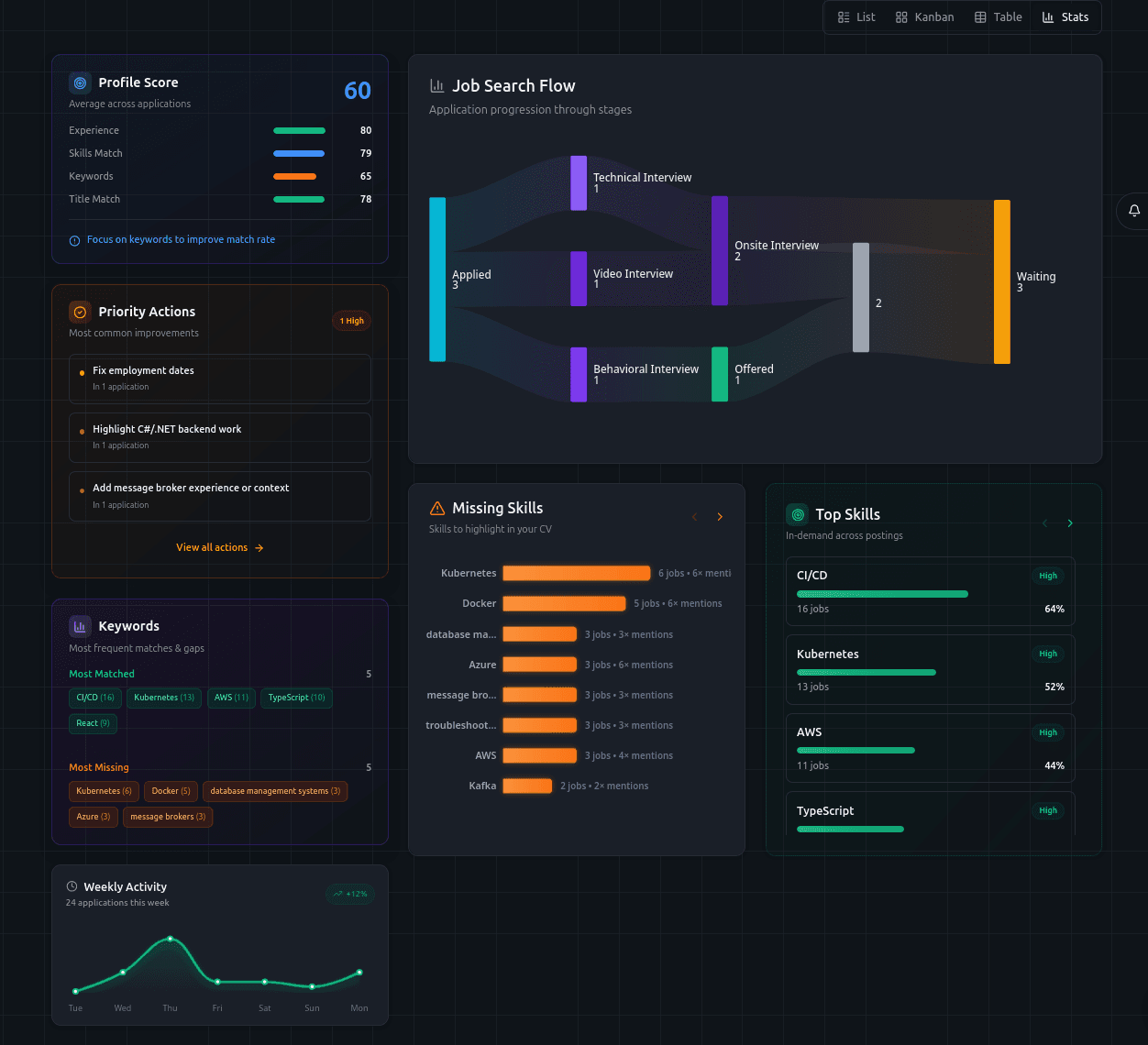Click the Keywords chart icon

80,626
